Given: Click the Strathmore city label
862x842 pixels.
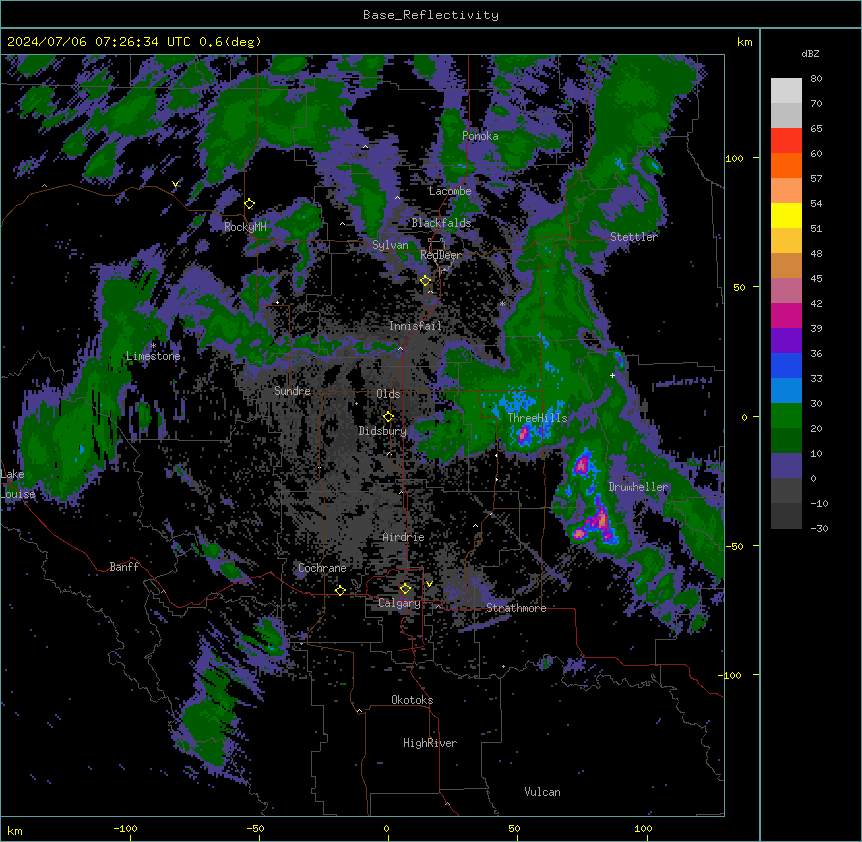Looking at the screenshot, I should pyautogui.click(x=516, y=608).
